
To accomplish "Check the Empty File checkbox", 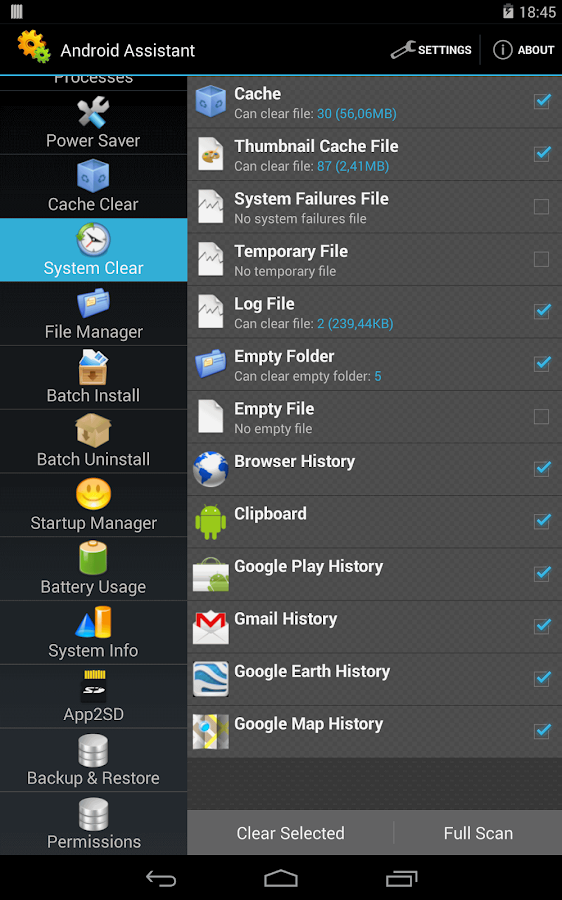I will coord(541,417).
